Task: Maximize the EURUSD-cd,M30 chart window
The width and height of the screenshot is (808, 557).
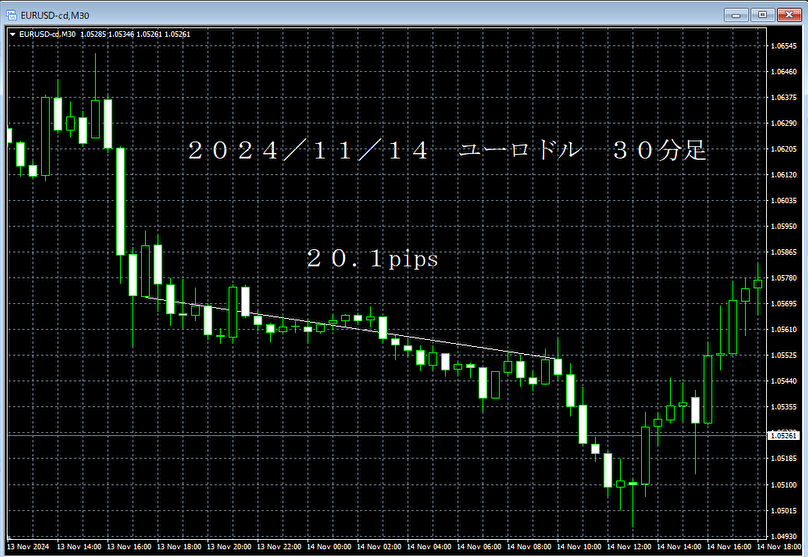Action: click(x=762, y=15)
